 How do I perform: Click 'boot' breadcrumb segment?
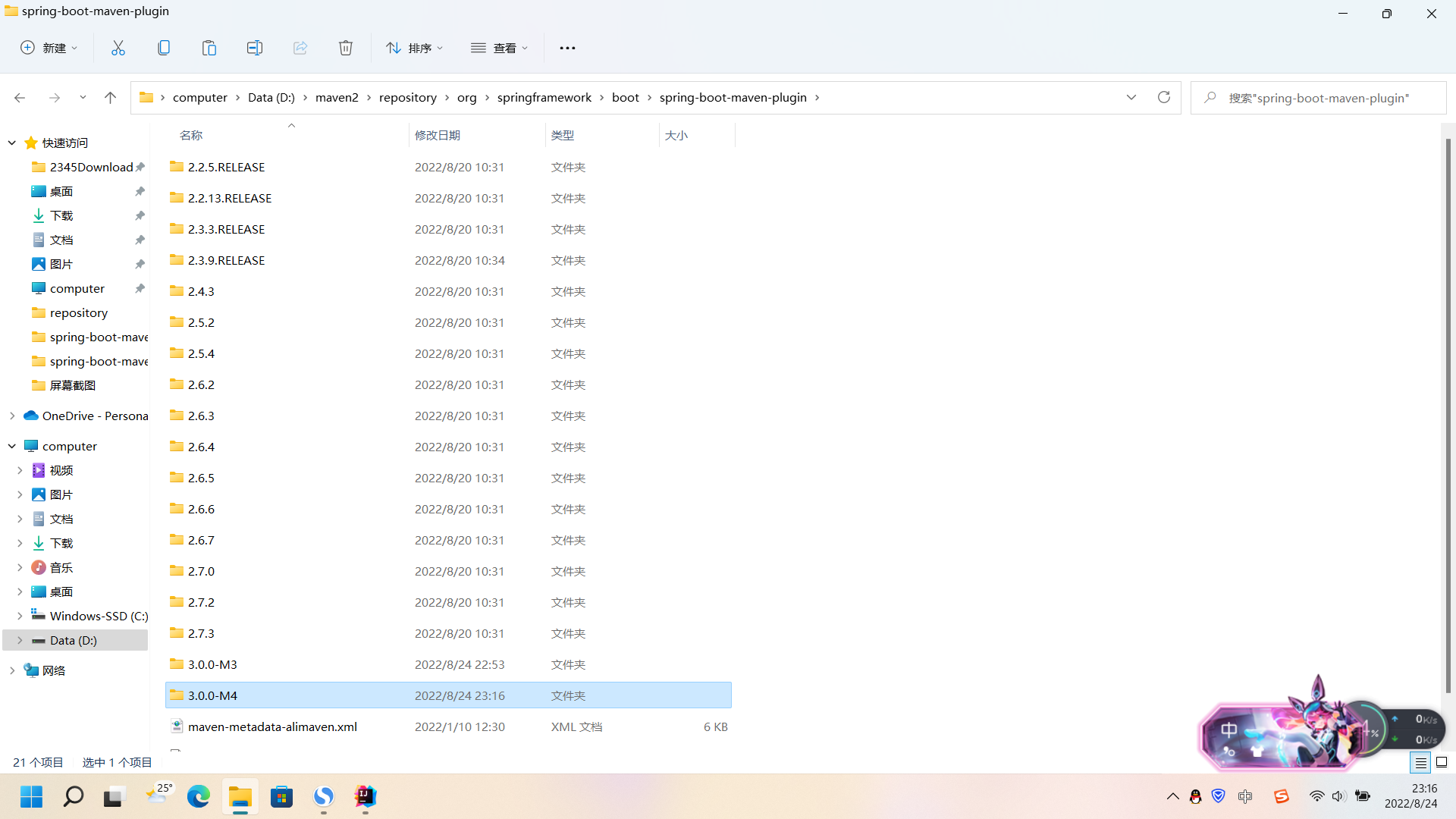(626, 97)
